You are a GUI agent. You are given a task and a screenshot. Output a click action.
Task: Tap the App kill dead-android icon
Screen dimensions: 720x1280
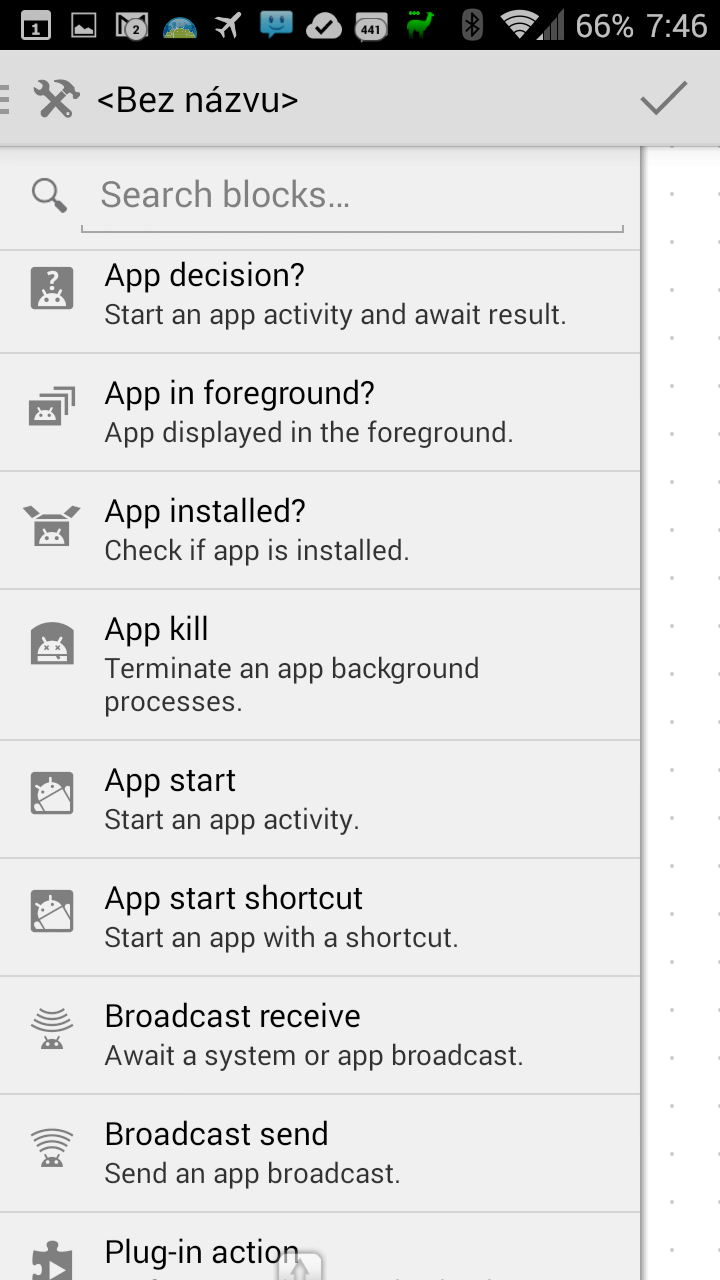pos(52,644)
